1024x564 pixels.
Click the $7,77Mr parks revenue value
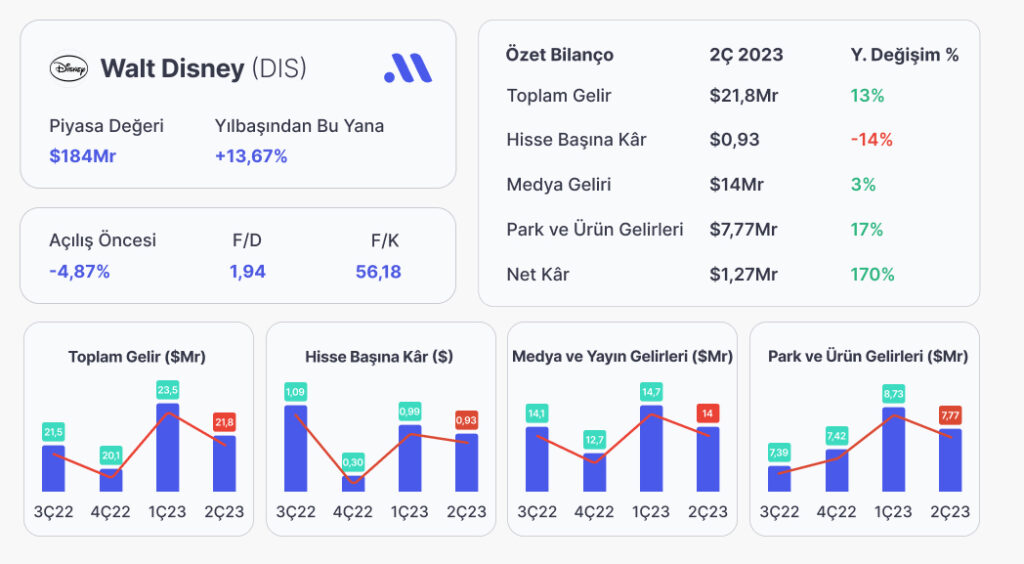[x=744, y=230]
